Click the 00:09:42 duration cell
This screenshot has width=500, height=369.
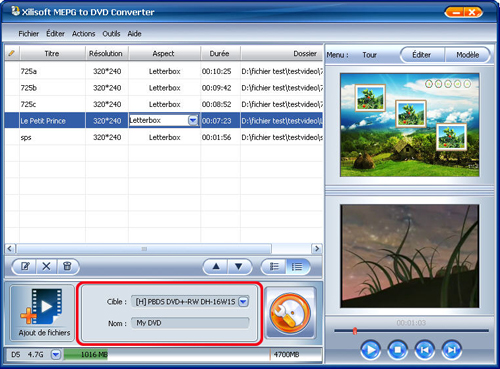pyautogui.click(x=217, y=88)
